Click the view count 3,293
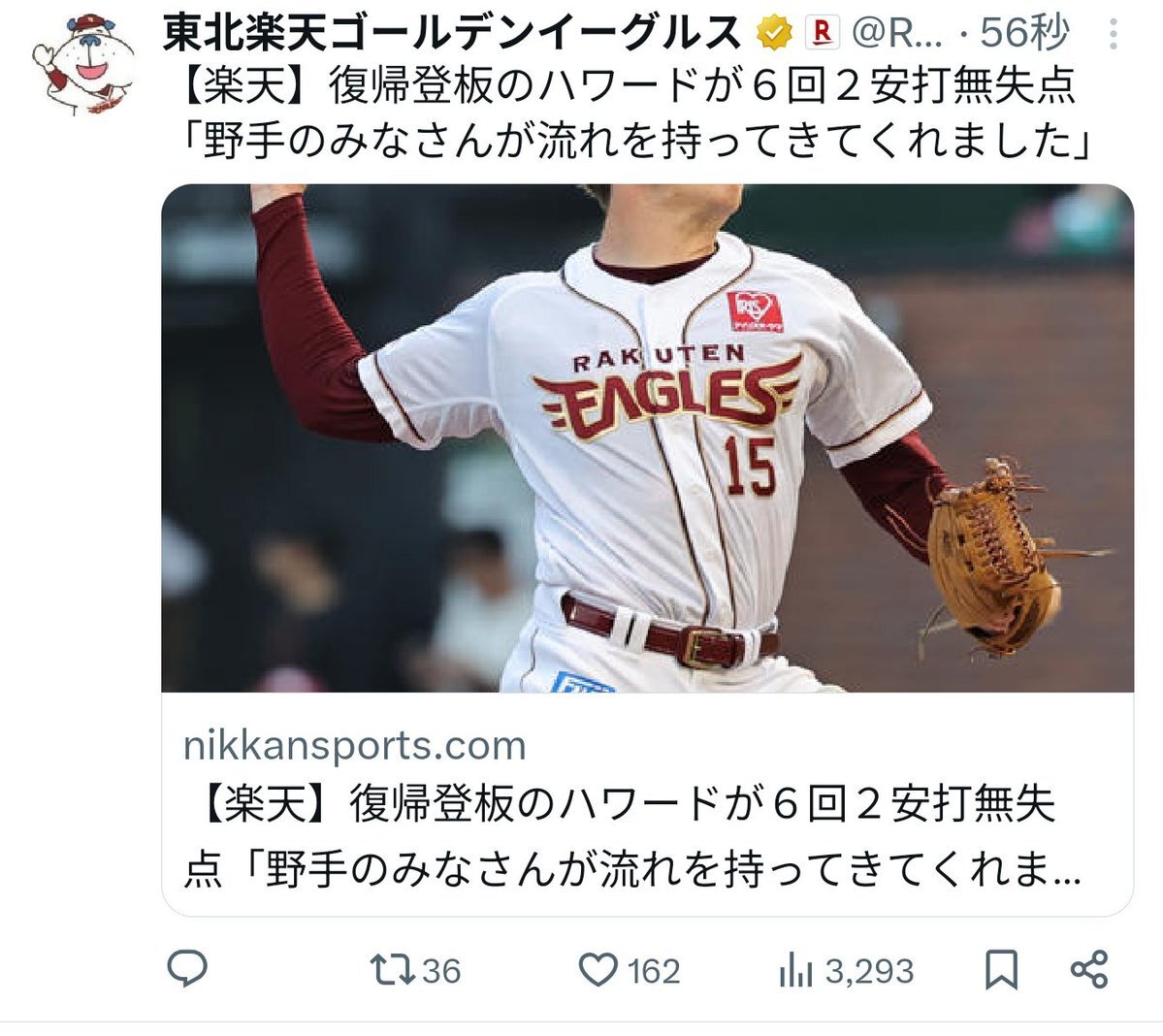Viewport: 1163px width, 1036px height. point(869,971)
